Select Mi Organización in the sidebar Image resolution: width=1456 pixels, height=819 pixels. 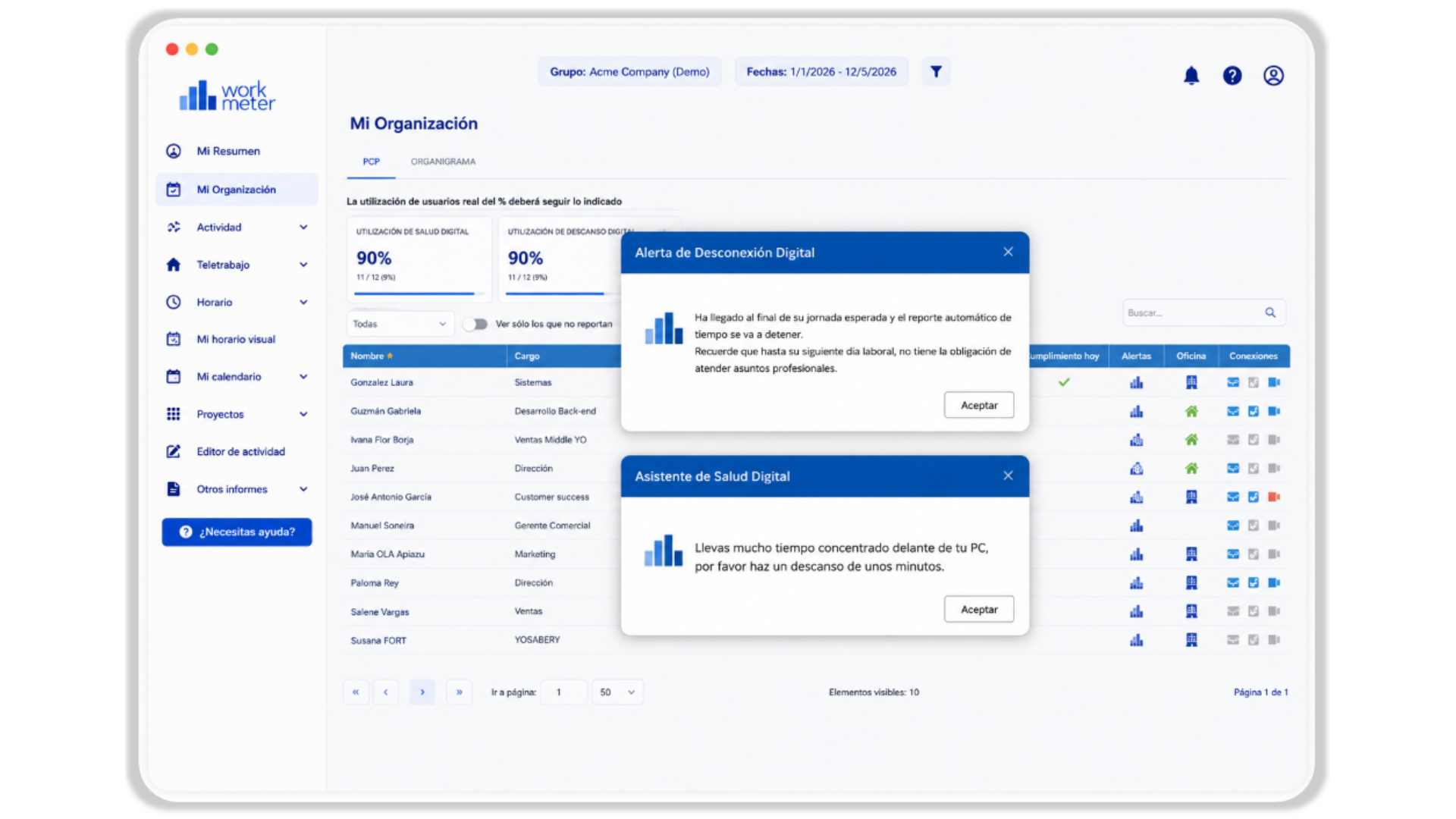(x=237, y=190)
